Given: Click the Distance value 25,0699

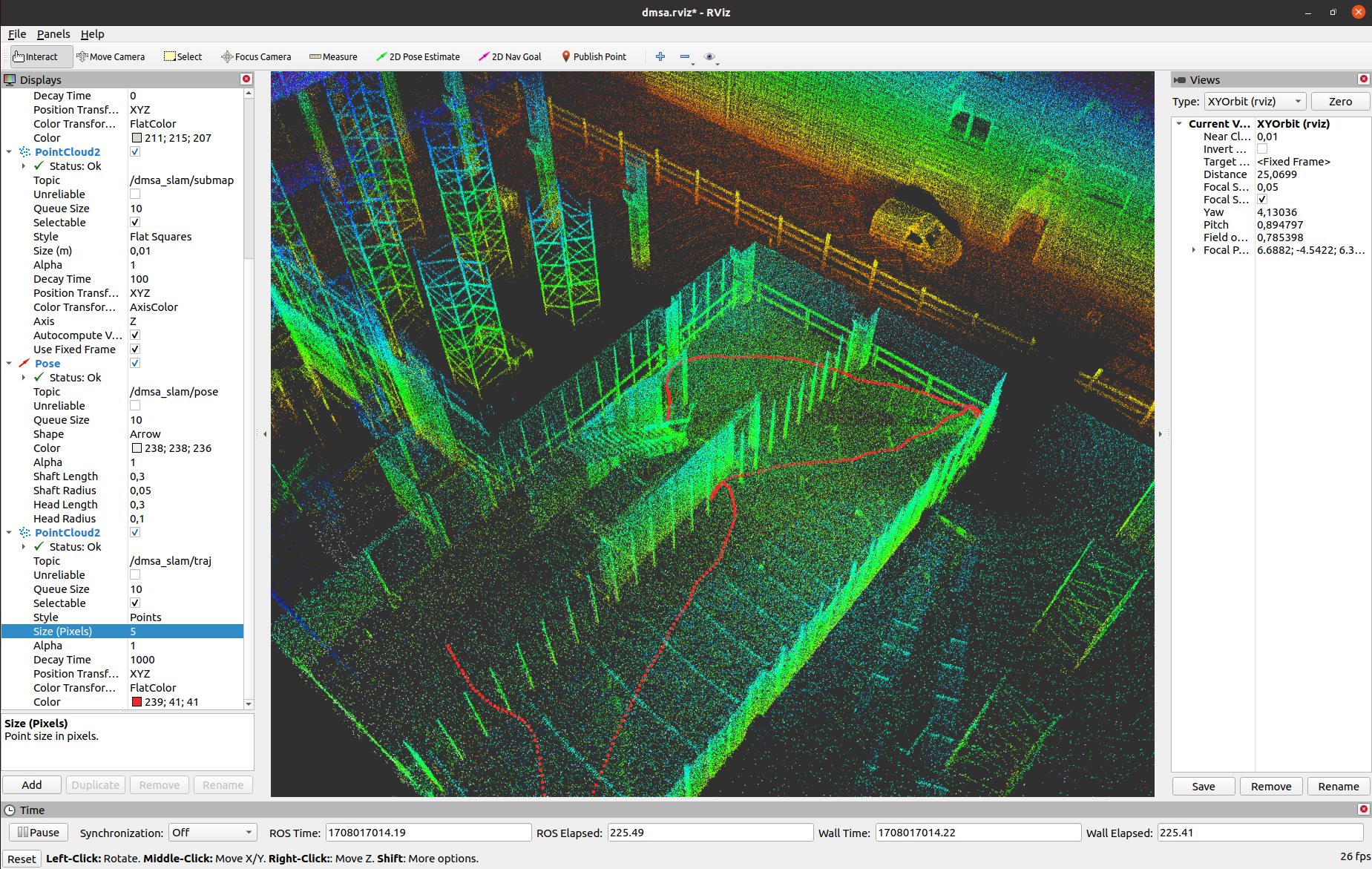Looking at the screenshot, I should point(1277,174).
